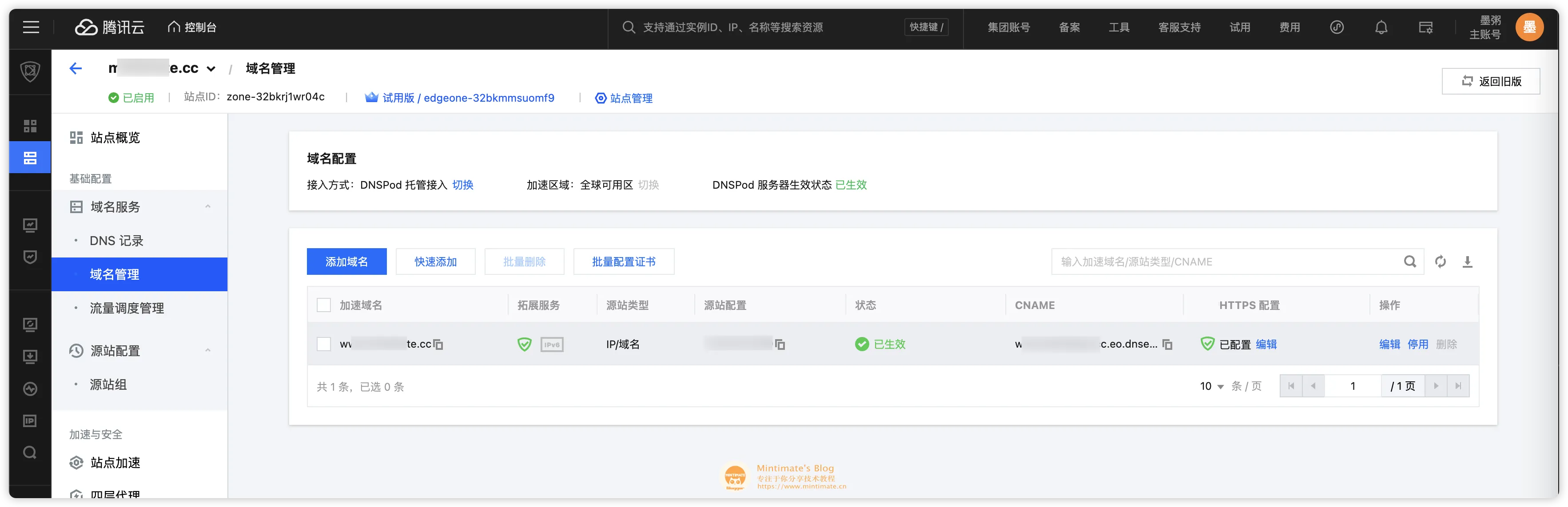Select the pulse circle icon in the left rail
Image resolution: width=1568 pixels, height=507 pixels.
[x=30, y=388]
